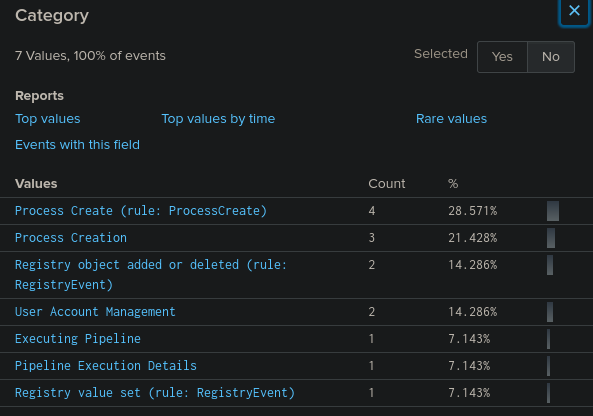Select Pipeline Execution Details value
The height and width of the screenshot is (416, 593).
106,366
